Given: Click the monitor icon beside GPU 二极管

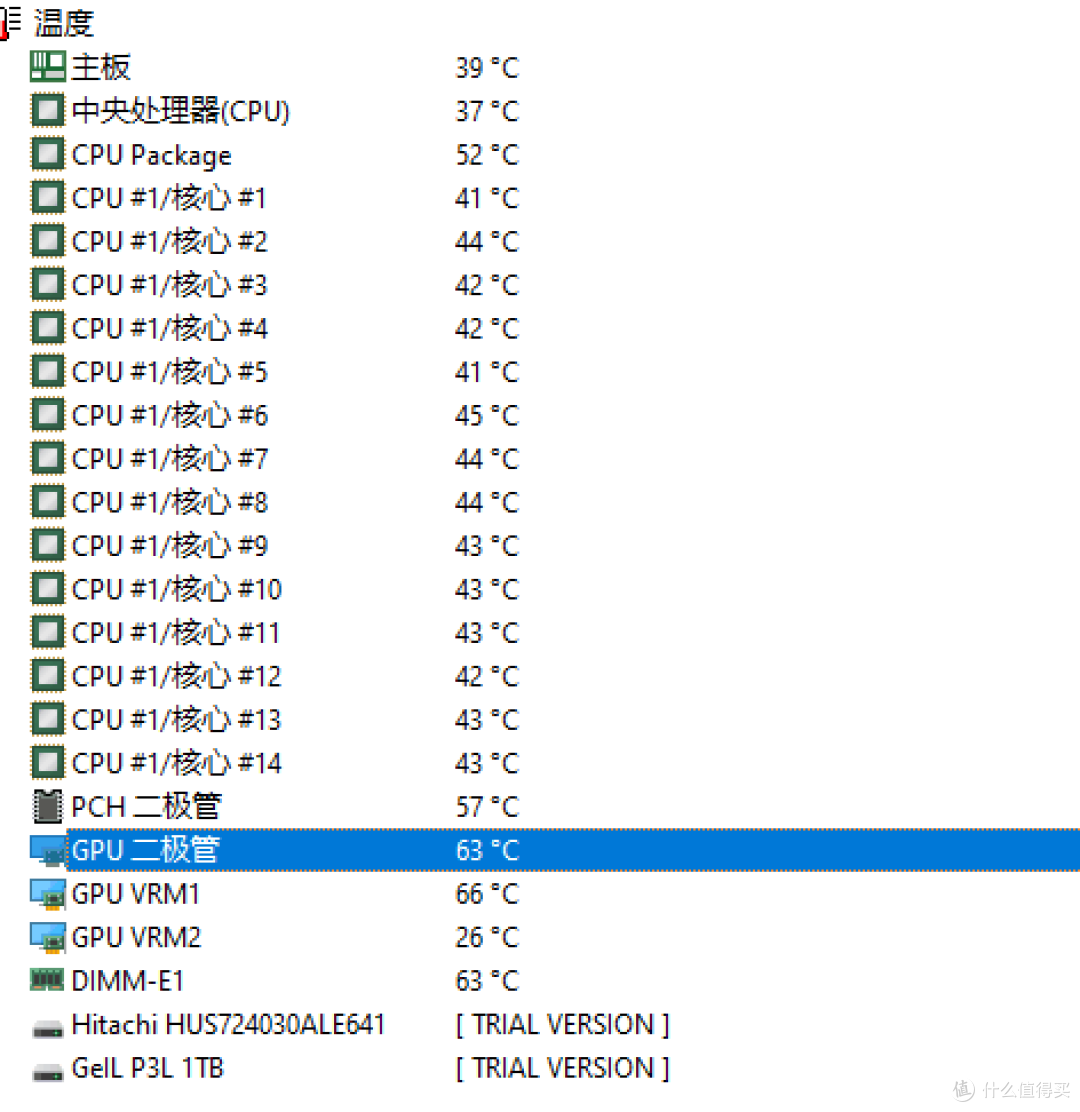Looking at the screenshot, I should point(48,850).
